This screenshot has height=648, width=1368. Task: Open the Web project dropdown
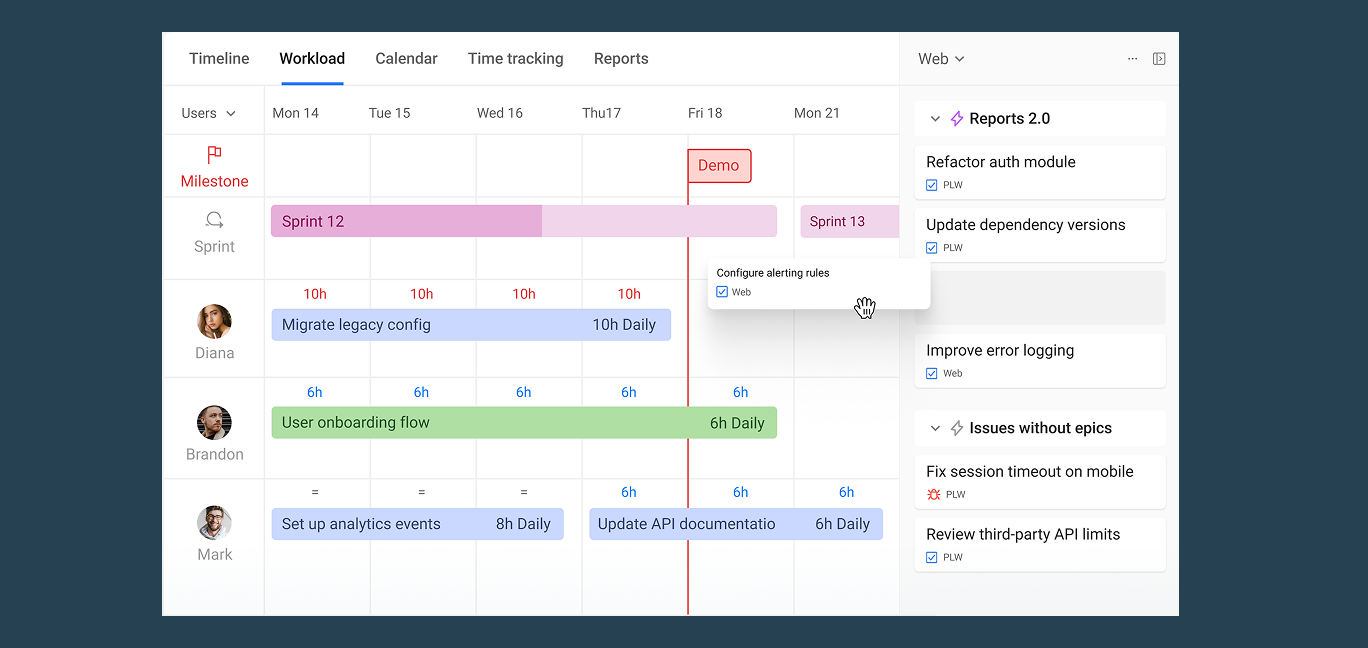click(941, 59)
